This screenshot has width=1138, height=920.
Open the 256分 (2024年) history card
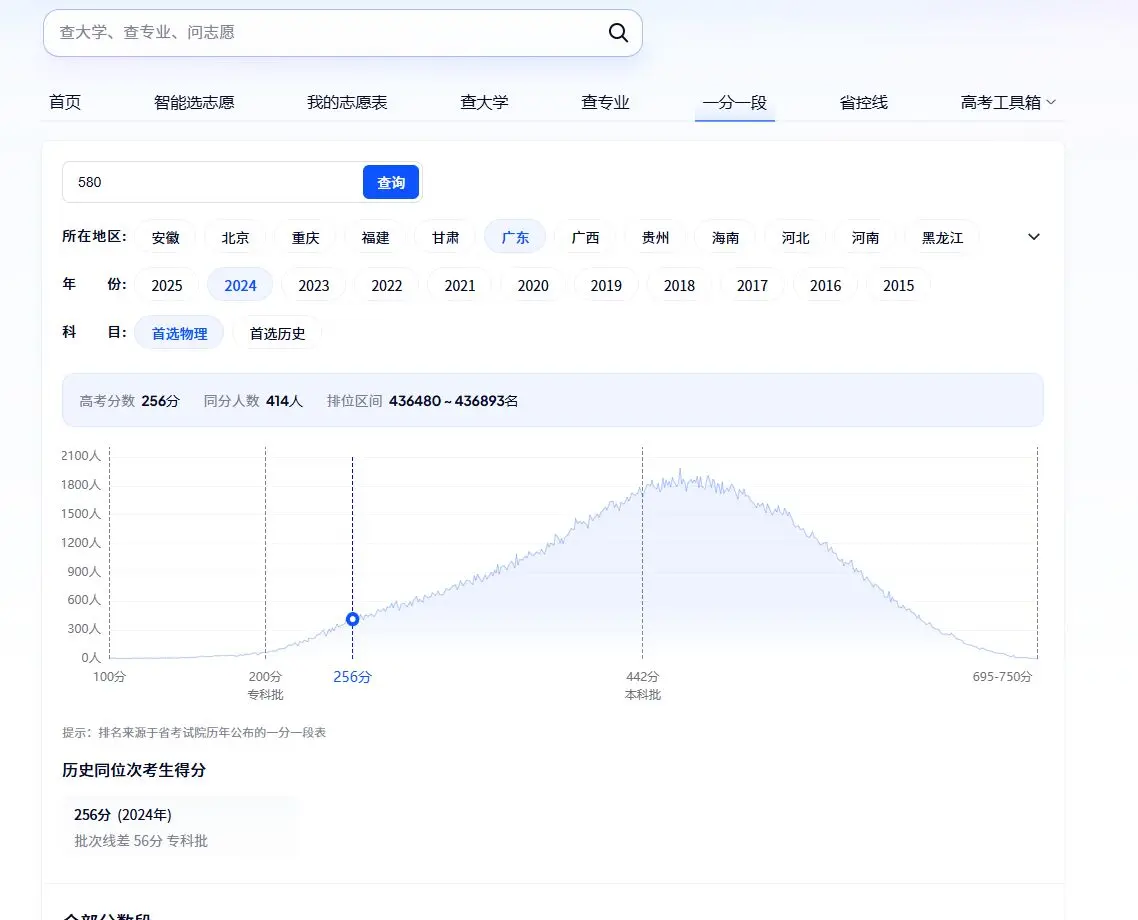click(180, 827)
